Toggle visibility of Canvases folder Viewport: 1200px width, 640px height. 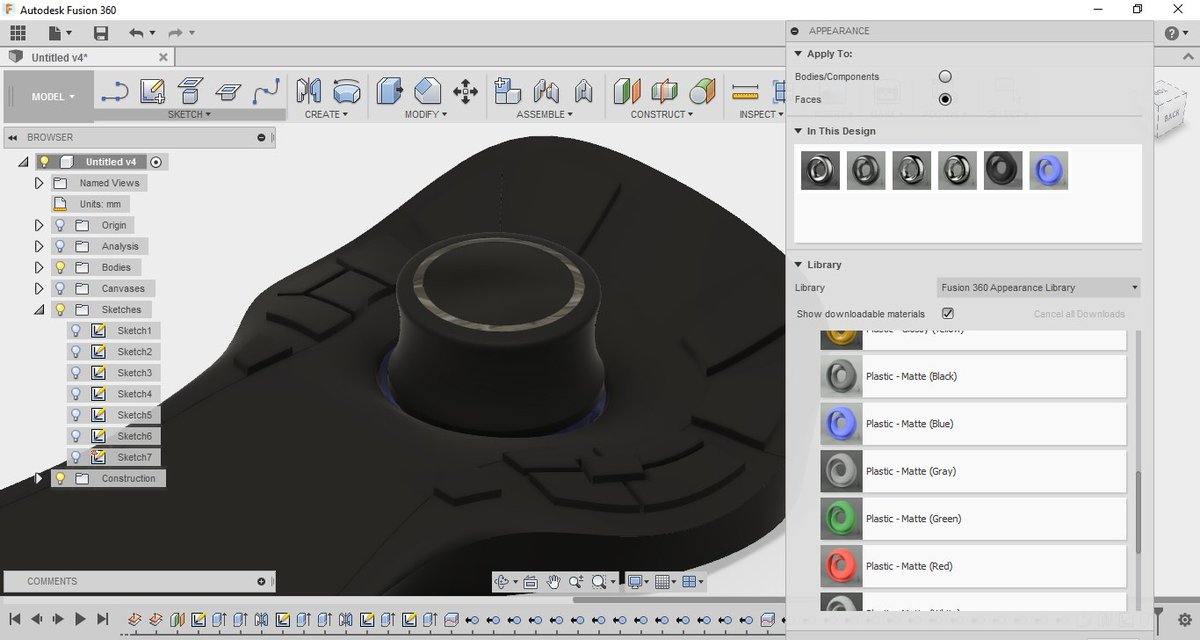[x=60, y=288]
